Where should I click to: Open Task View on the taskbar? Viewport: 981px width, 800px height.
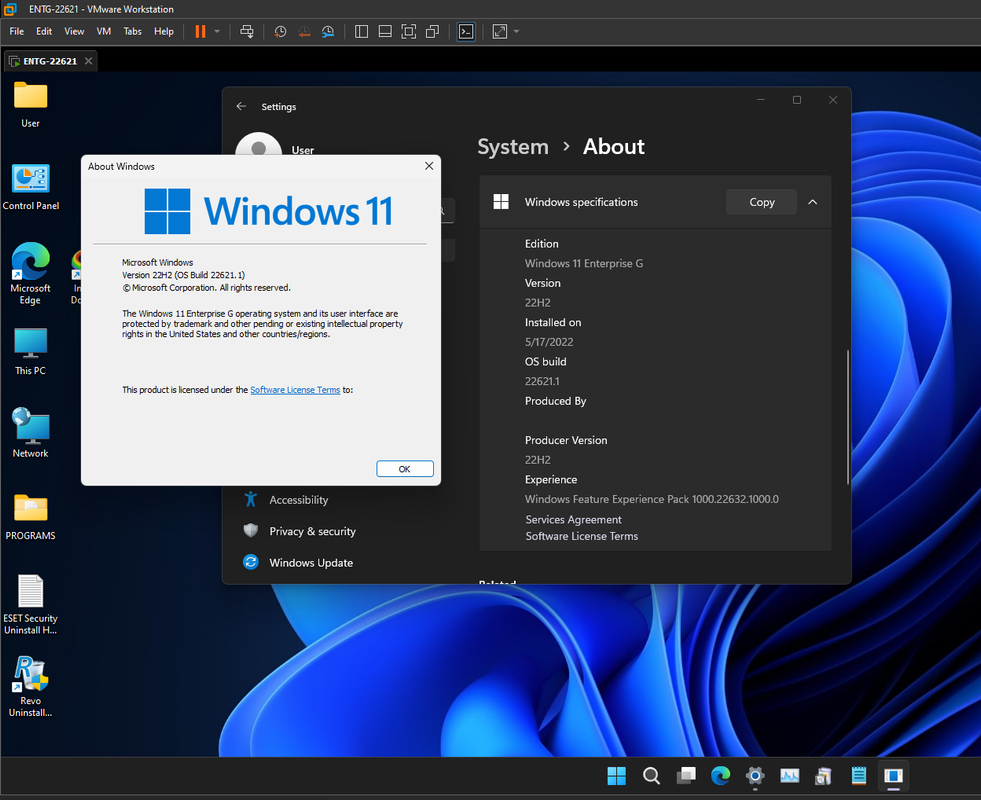(686, 776)
